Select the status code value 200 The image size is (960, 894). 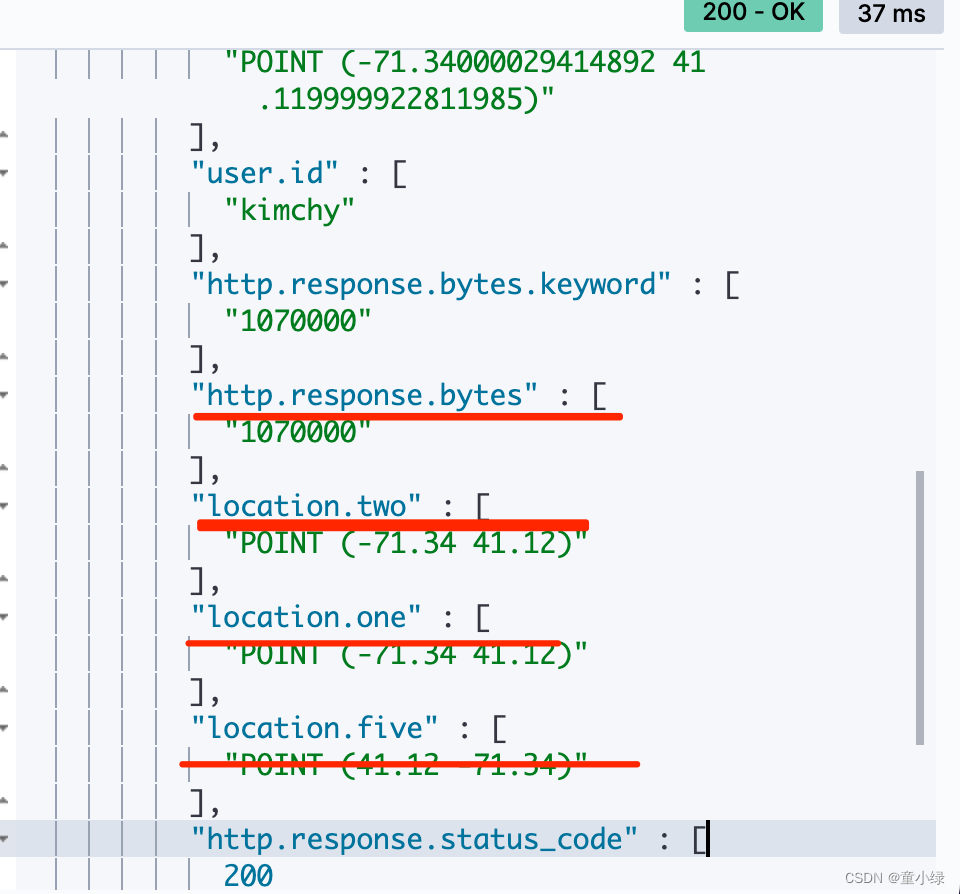[x=247, y=875]
